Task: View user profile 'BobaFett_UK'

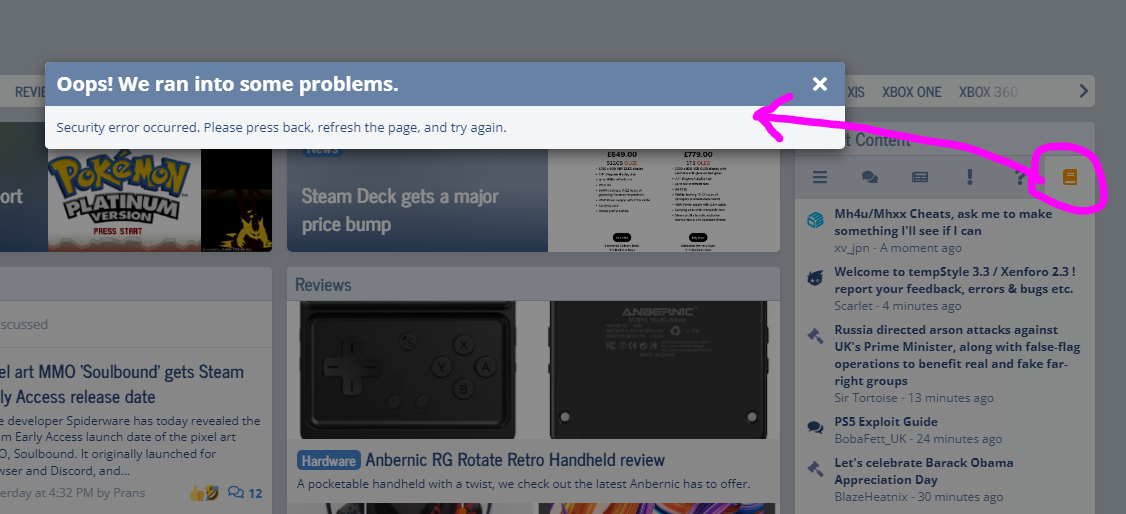Action: [870, 439]
